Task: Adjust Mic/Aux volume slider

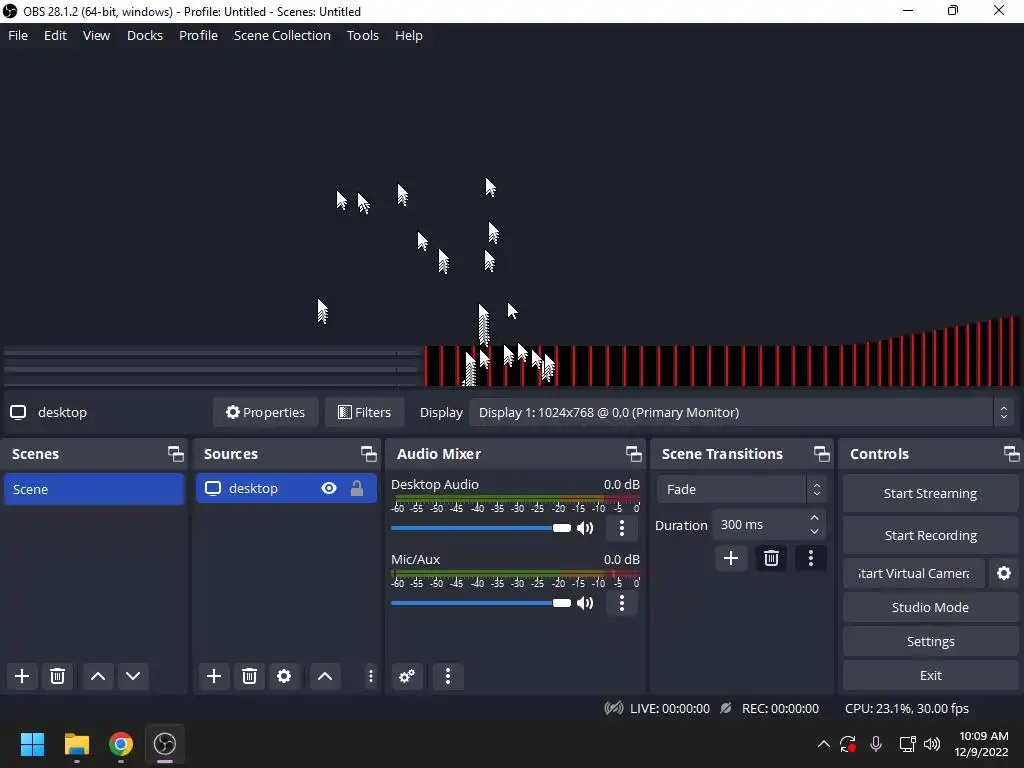Action: coord(481,603)
